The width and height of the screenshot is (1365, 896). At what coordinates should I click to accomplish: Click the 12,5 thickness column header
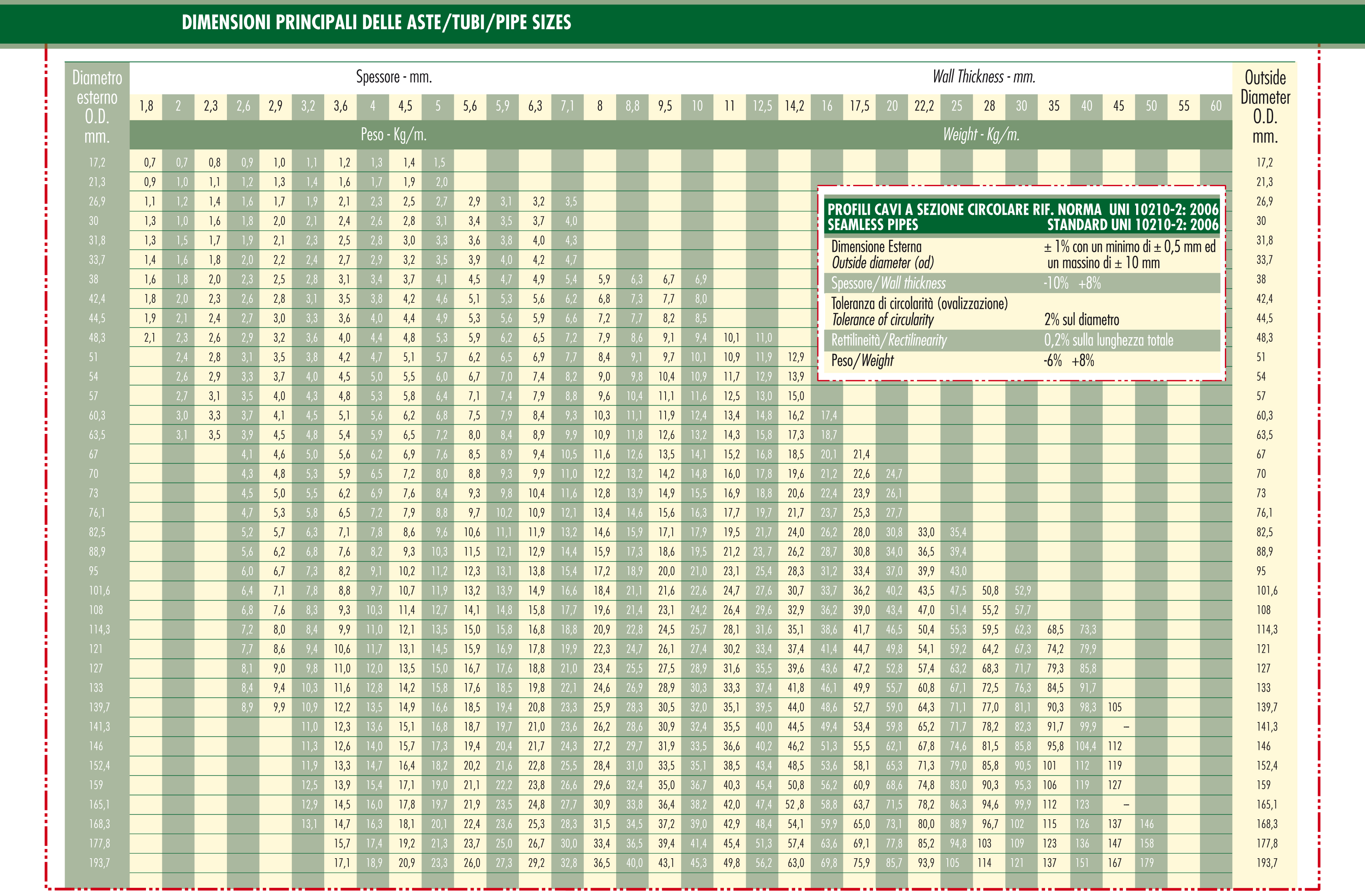tap(762, 106)
